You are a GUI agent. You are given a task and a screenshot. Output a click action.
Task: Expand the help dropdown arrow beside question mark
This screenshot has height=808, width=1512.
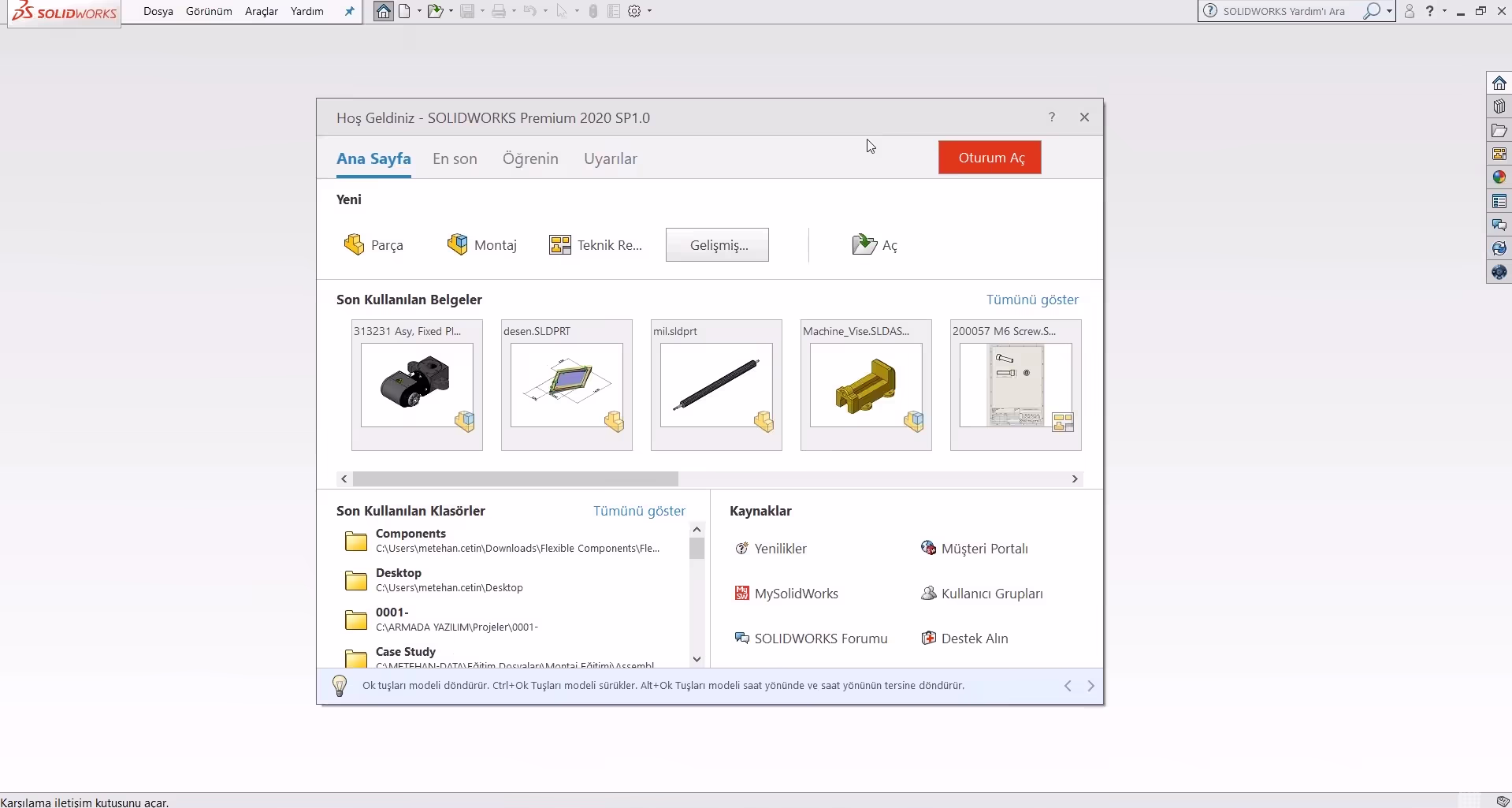click(x=1444, y=11)
